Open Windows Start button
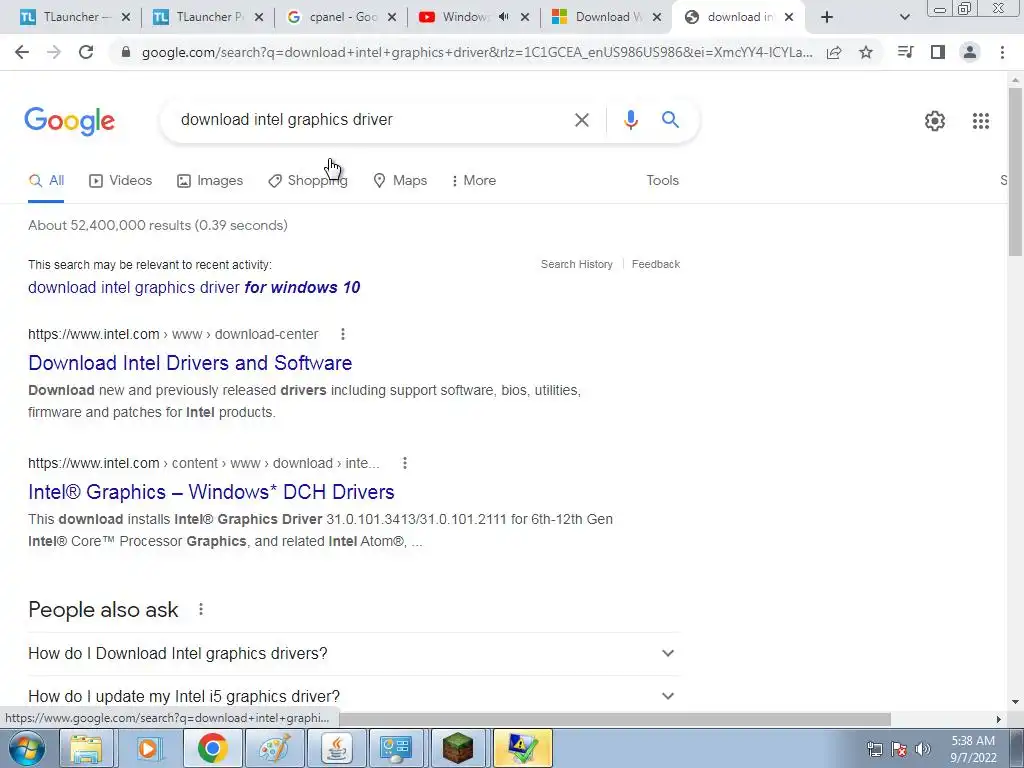1024x768 pixels. 27,748
